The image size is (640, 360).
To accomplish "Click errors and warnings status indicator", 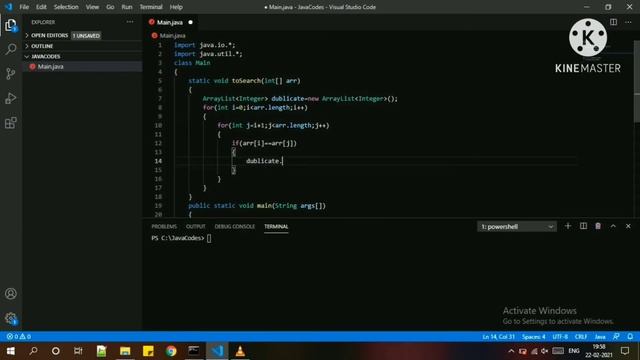I will [x=19, y=337].
